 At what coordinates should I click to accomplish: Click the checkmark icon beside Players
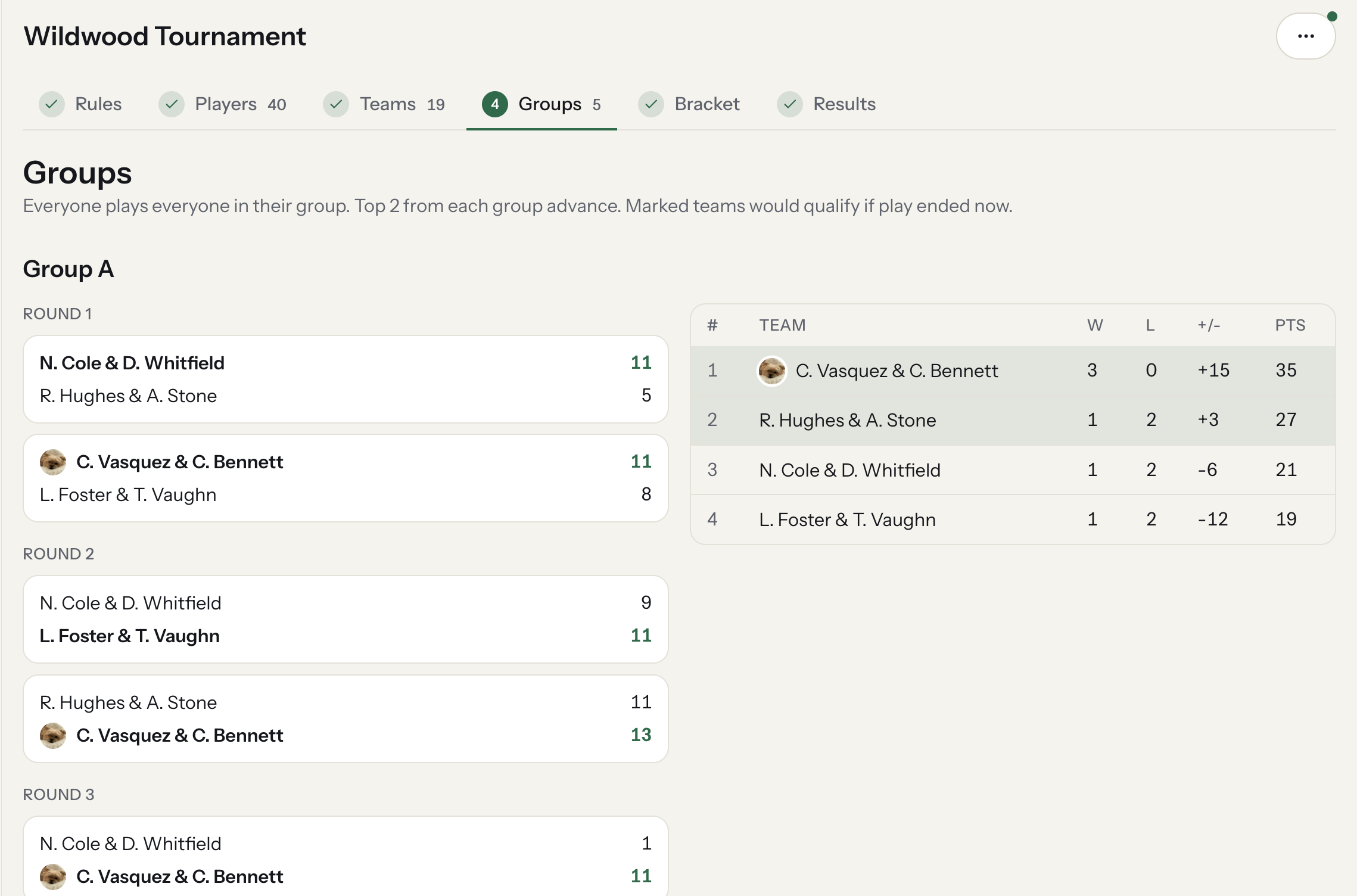pos(172,104)
